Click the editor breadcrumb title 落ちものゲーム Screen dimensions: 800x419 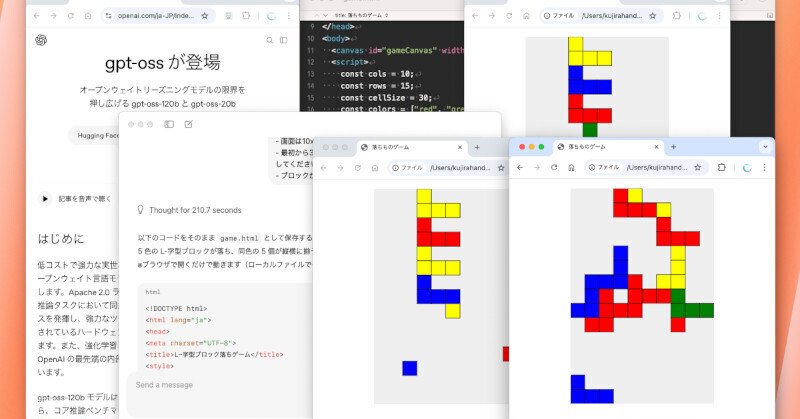coord(361,15)
